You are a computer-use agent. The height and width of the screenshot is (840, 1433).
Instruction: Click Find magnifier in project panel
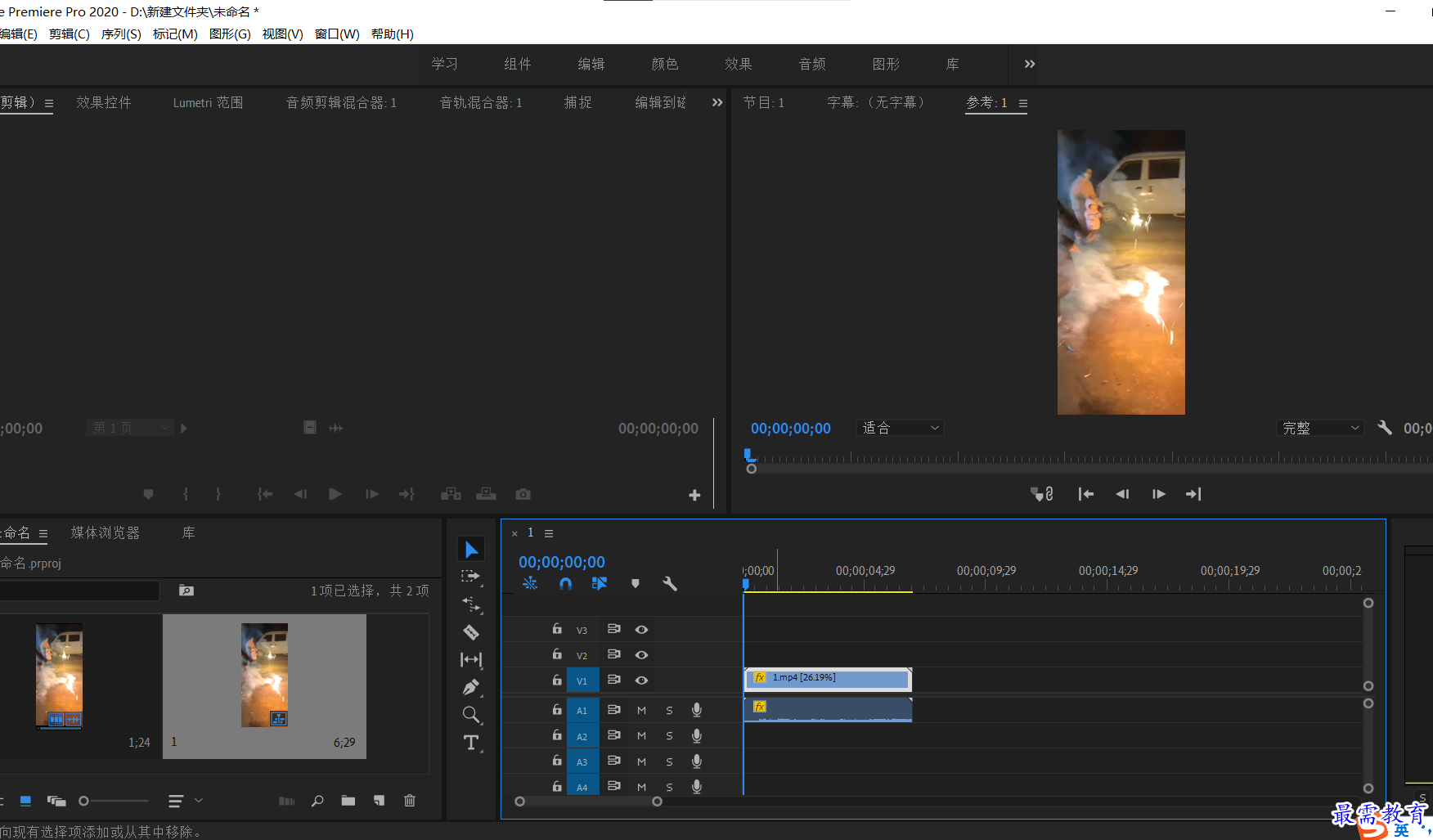317,801
